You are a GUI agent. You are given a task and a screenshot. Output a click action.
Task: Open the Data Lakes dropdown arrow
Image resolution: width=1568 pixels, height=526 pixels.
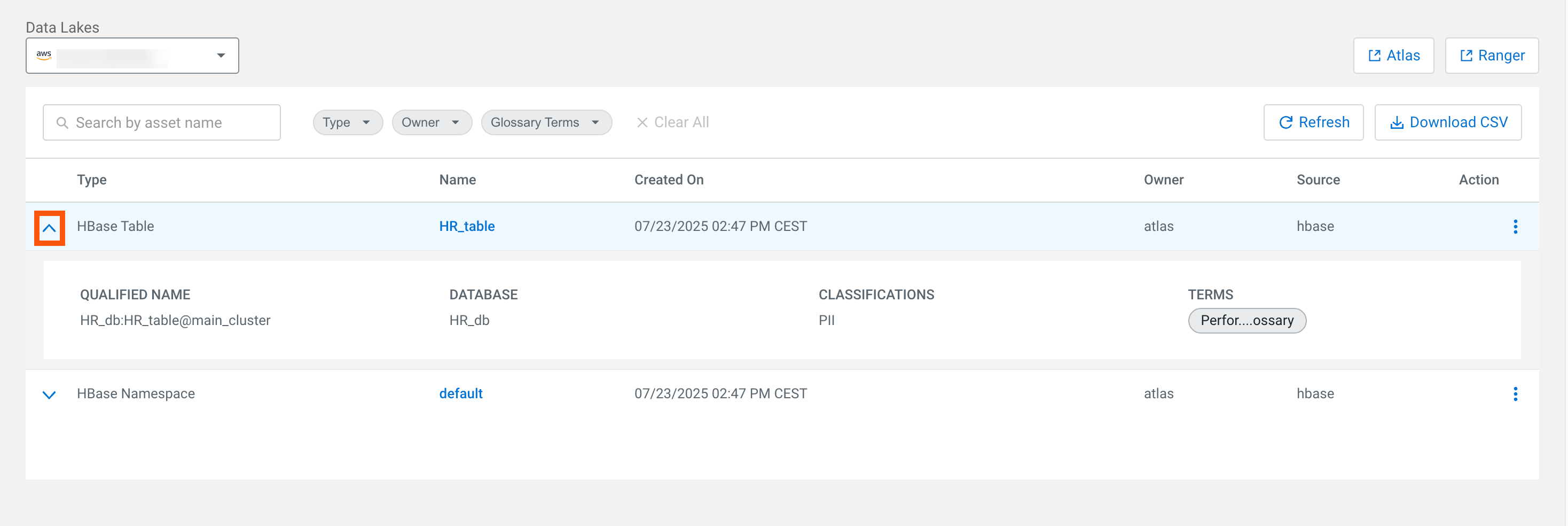coord(221,56)
